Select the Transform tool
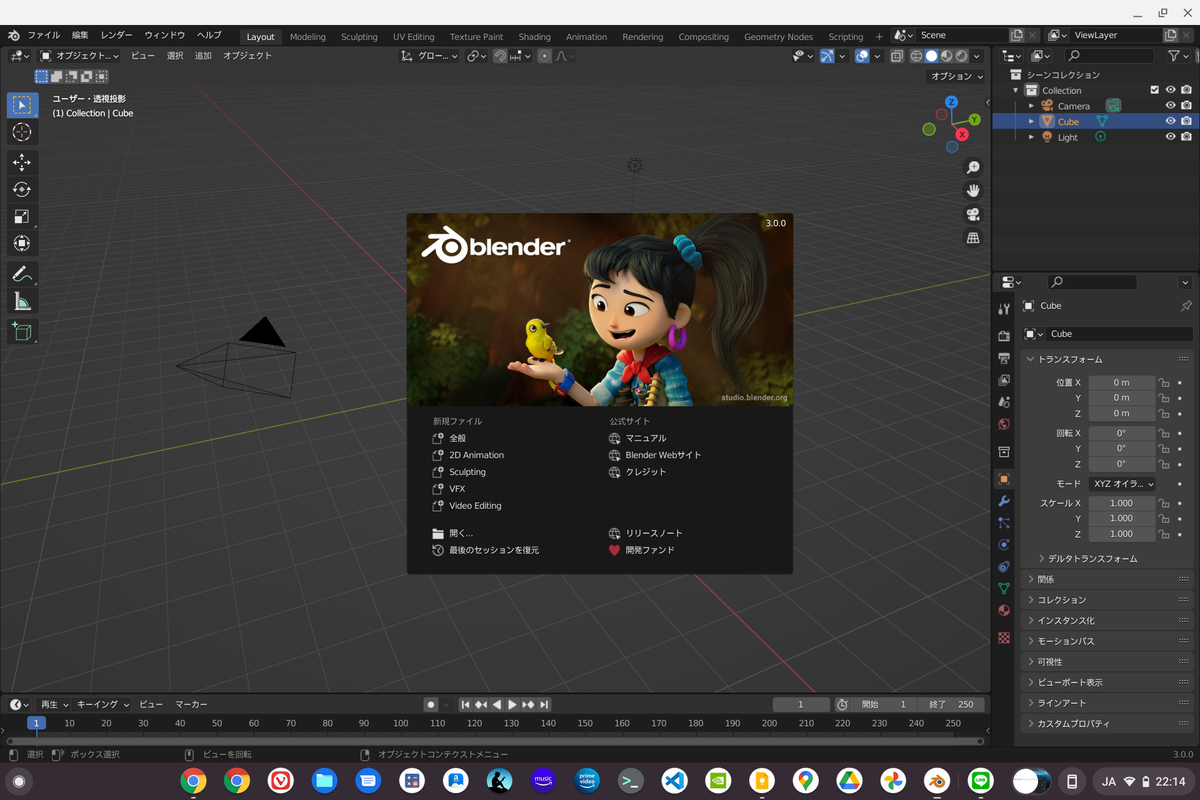Image resolution: width=1200 pixels, height=800 pixels. click(22, 243)
